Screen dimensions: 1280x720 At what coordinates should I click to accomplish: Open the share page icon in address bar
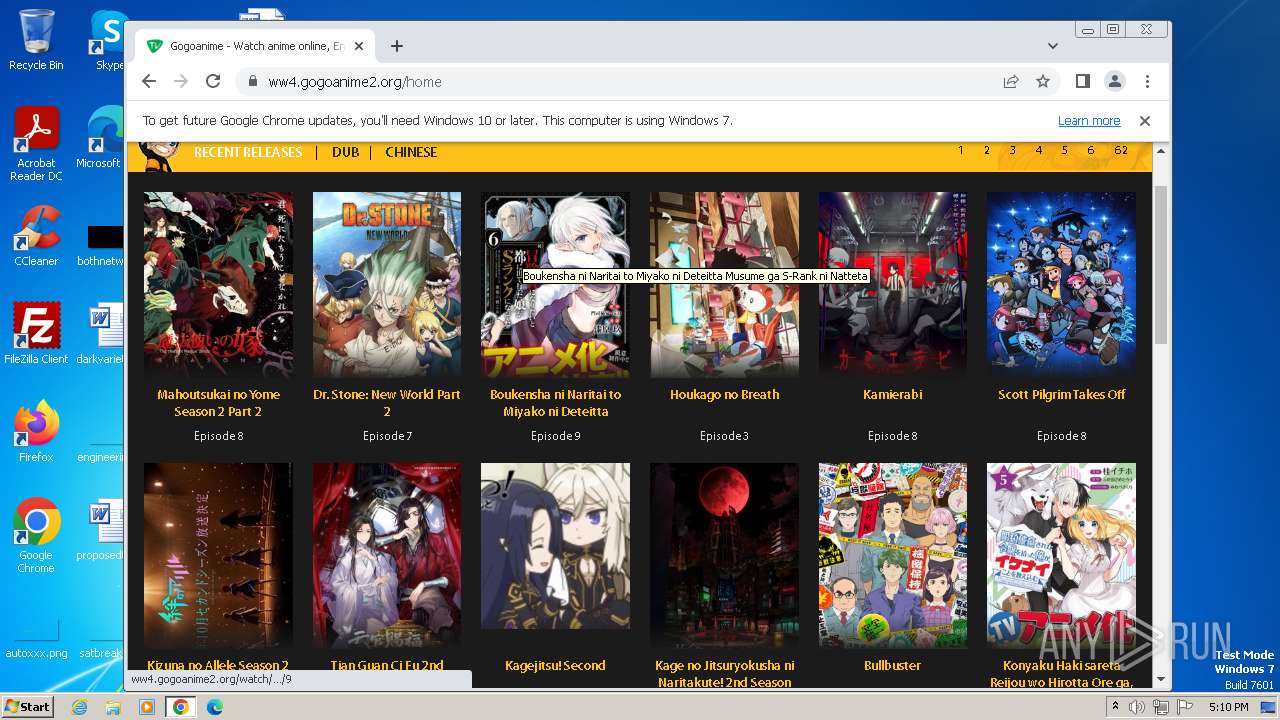click(x=1011, y=81)
